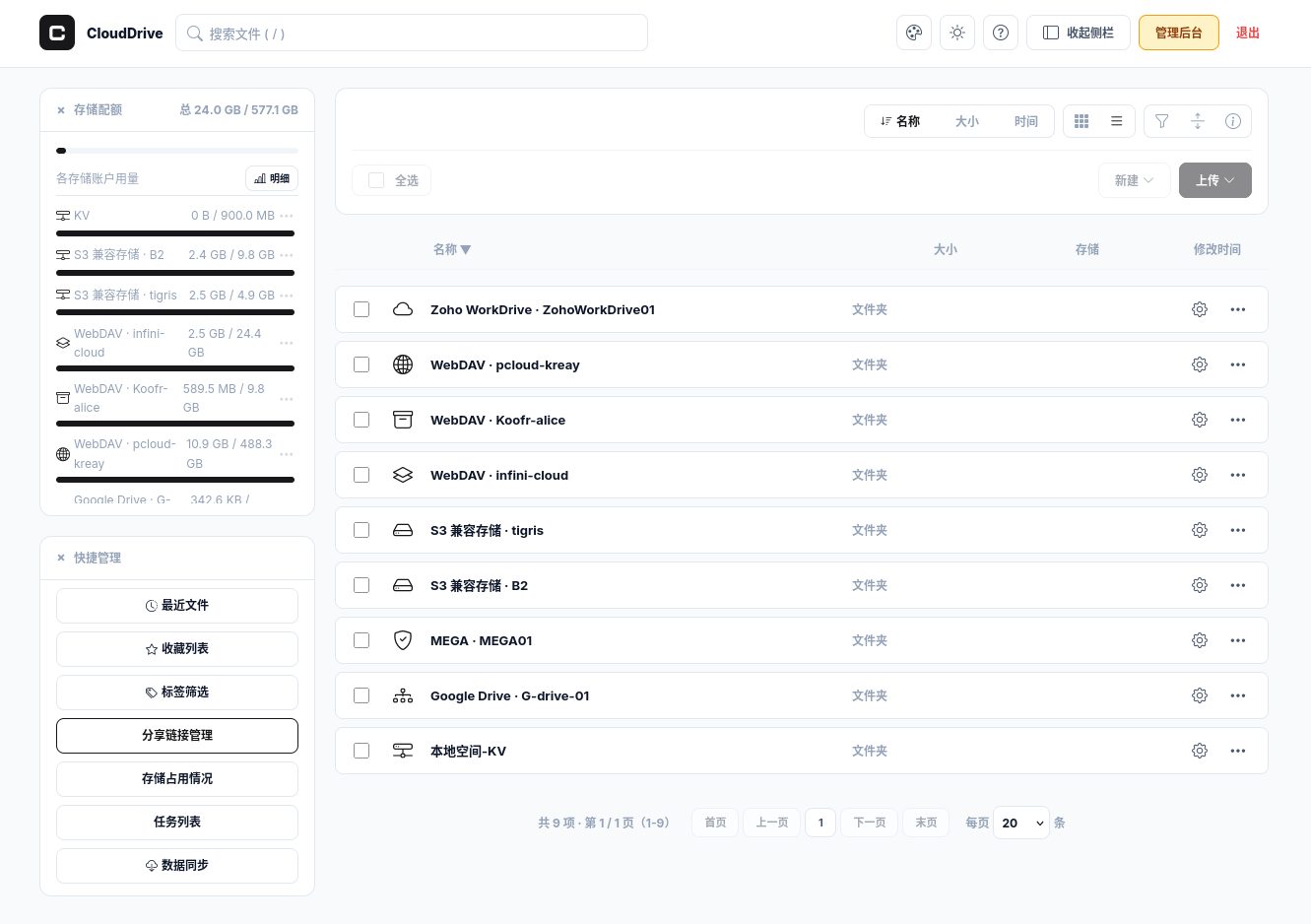This screenshot has height=924, width=1311.
Task: Close the 存储配额 panel
Action: click(61, 110)
